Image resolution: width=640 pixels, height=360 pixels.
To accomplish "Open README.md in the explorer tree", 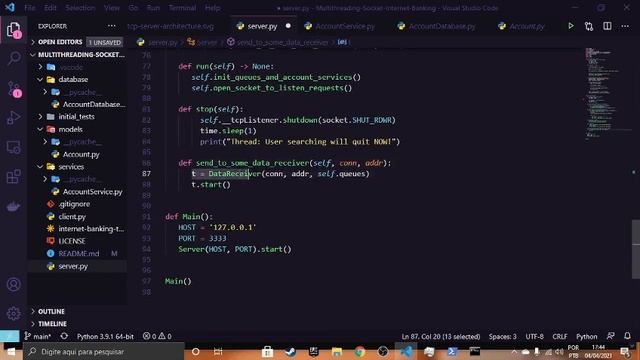I will click(x=78, y=253).
